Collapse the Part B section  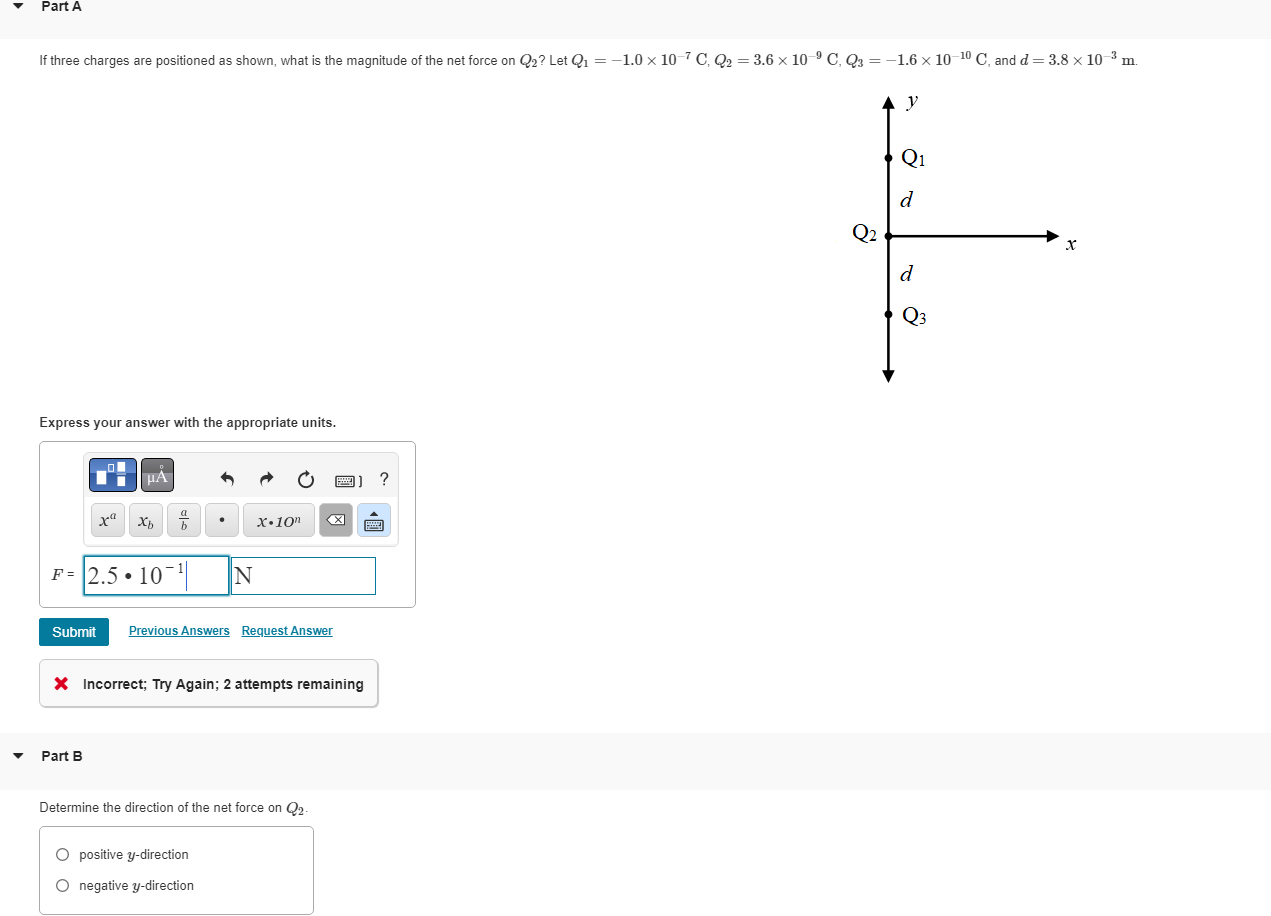click(x=17, y=756)
